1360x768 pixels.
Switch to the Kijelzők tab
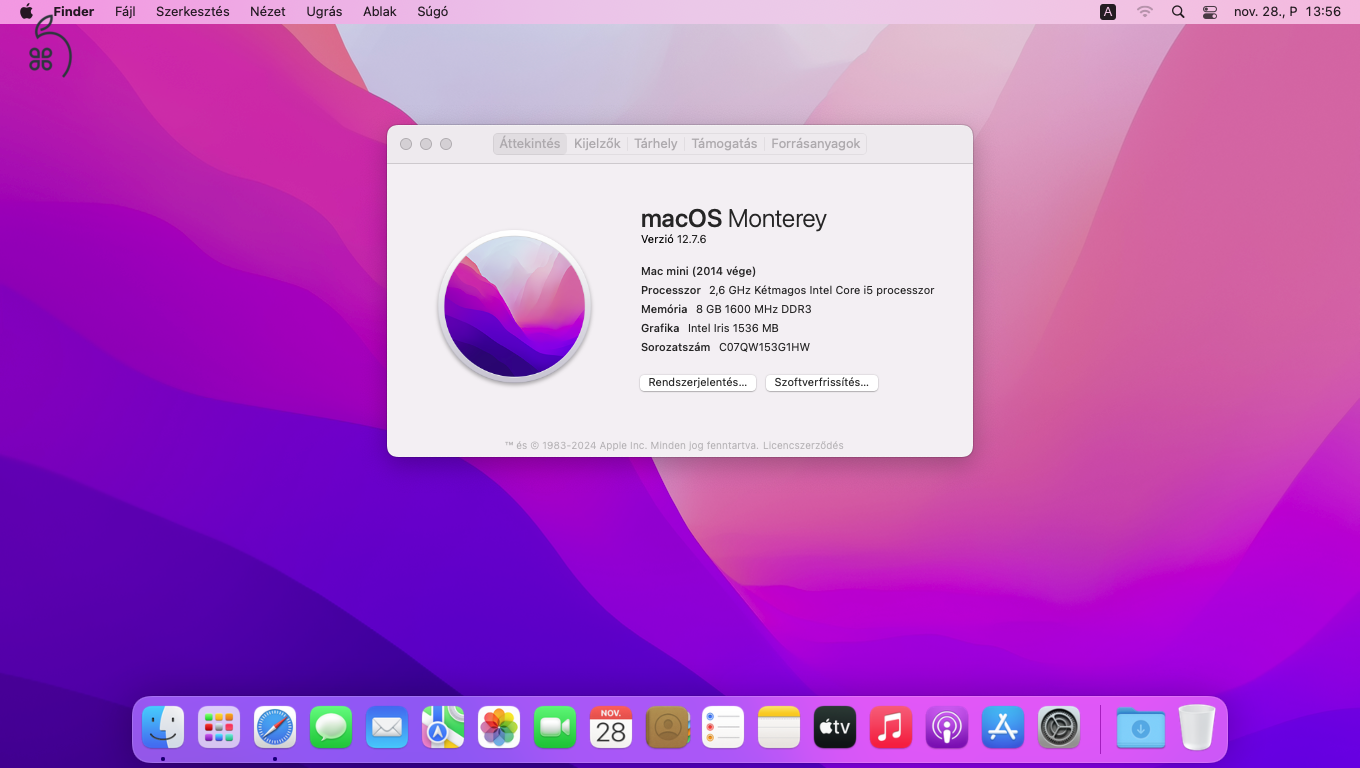tap(596, 143)
